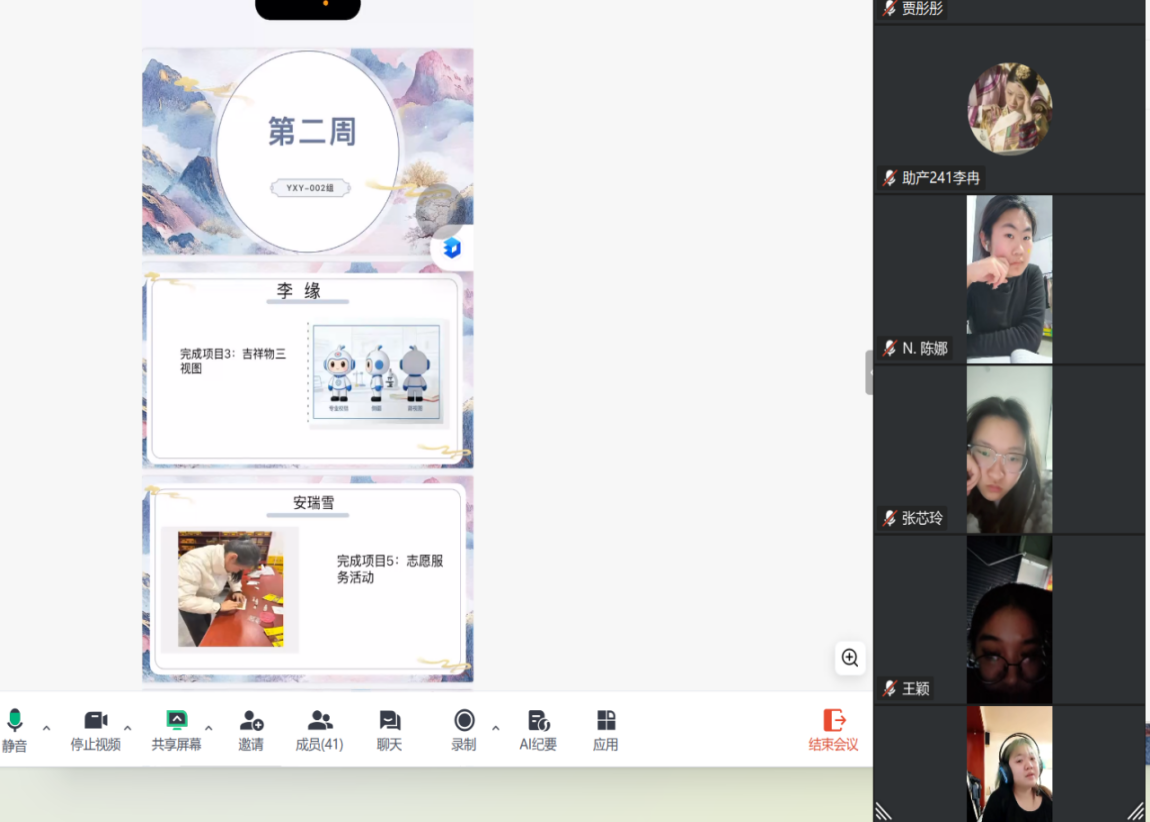The width and height of the screenshot is (1150, 822).
Task: Expand audio options arrow beside 静音
Action: [x=46, y=728]
